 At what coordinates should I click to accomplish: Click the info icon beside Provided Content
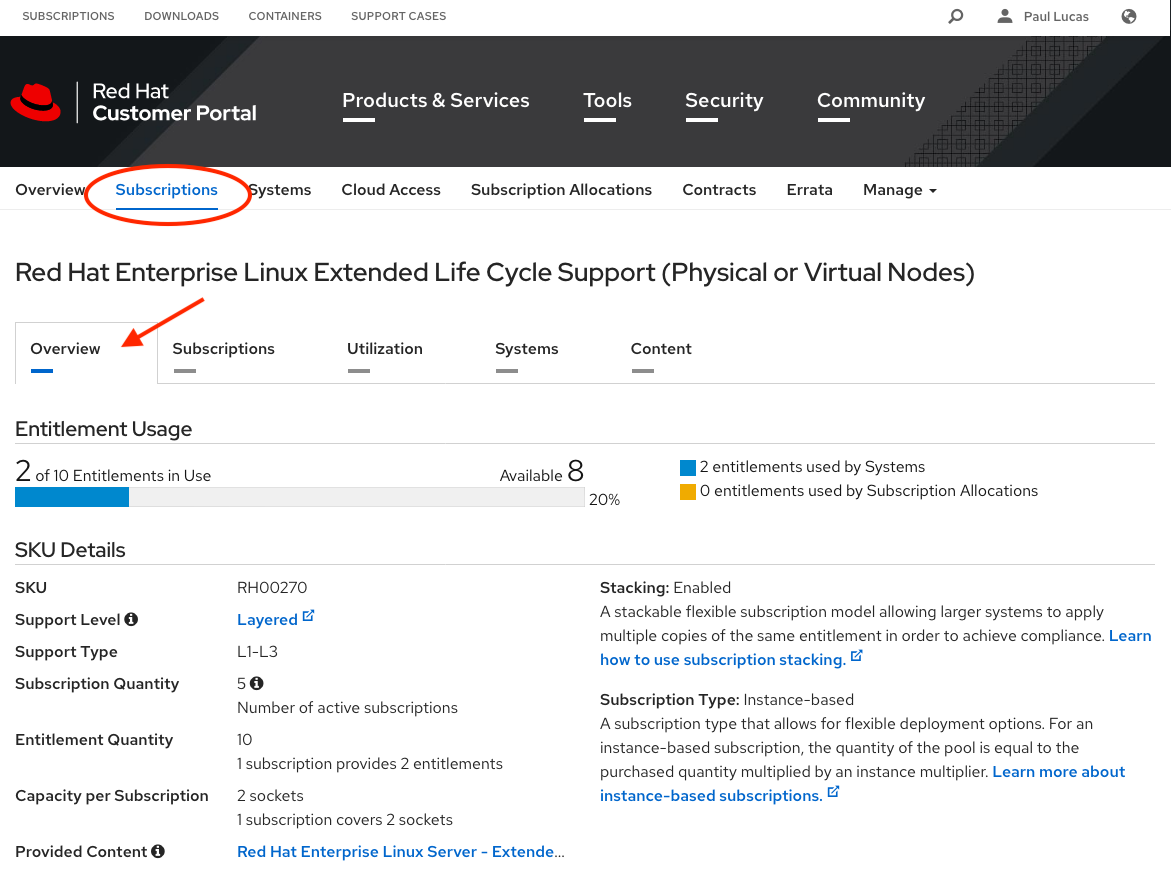point(158,852)
